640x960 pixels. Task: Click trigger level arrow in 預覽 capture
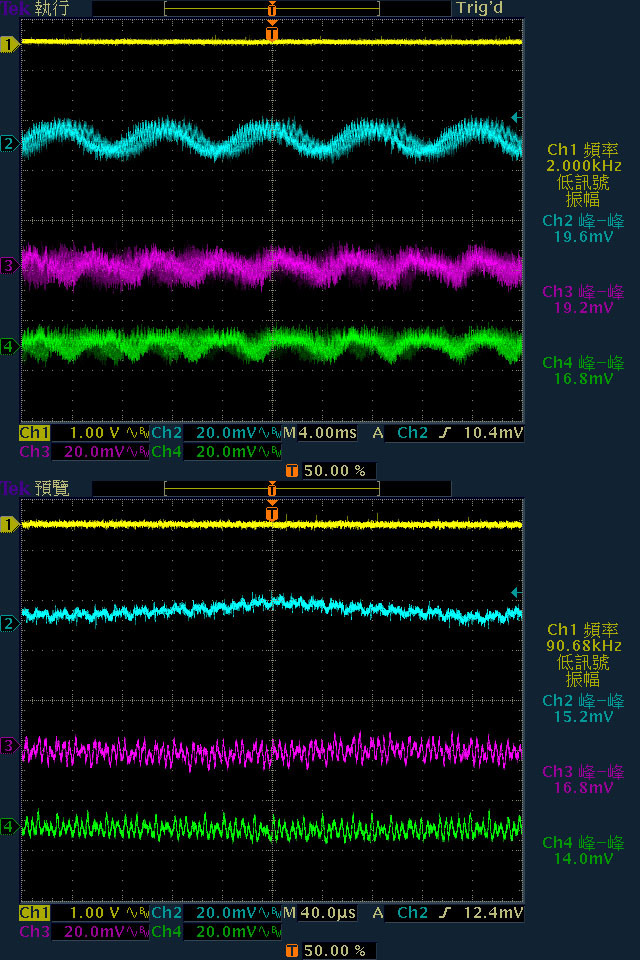(516, 592)
